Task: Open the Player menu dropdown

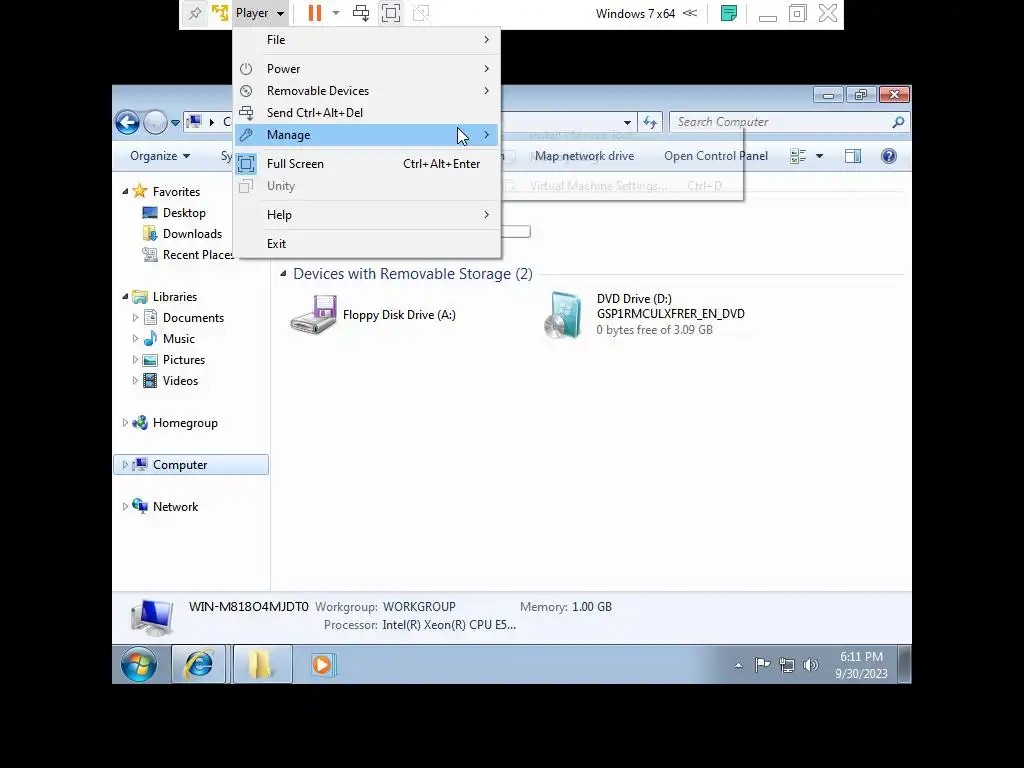Action: click(x=259, y=13)
